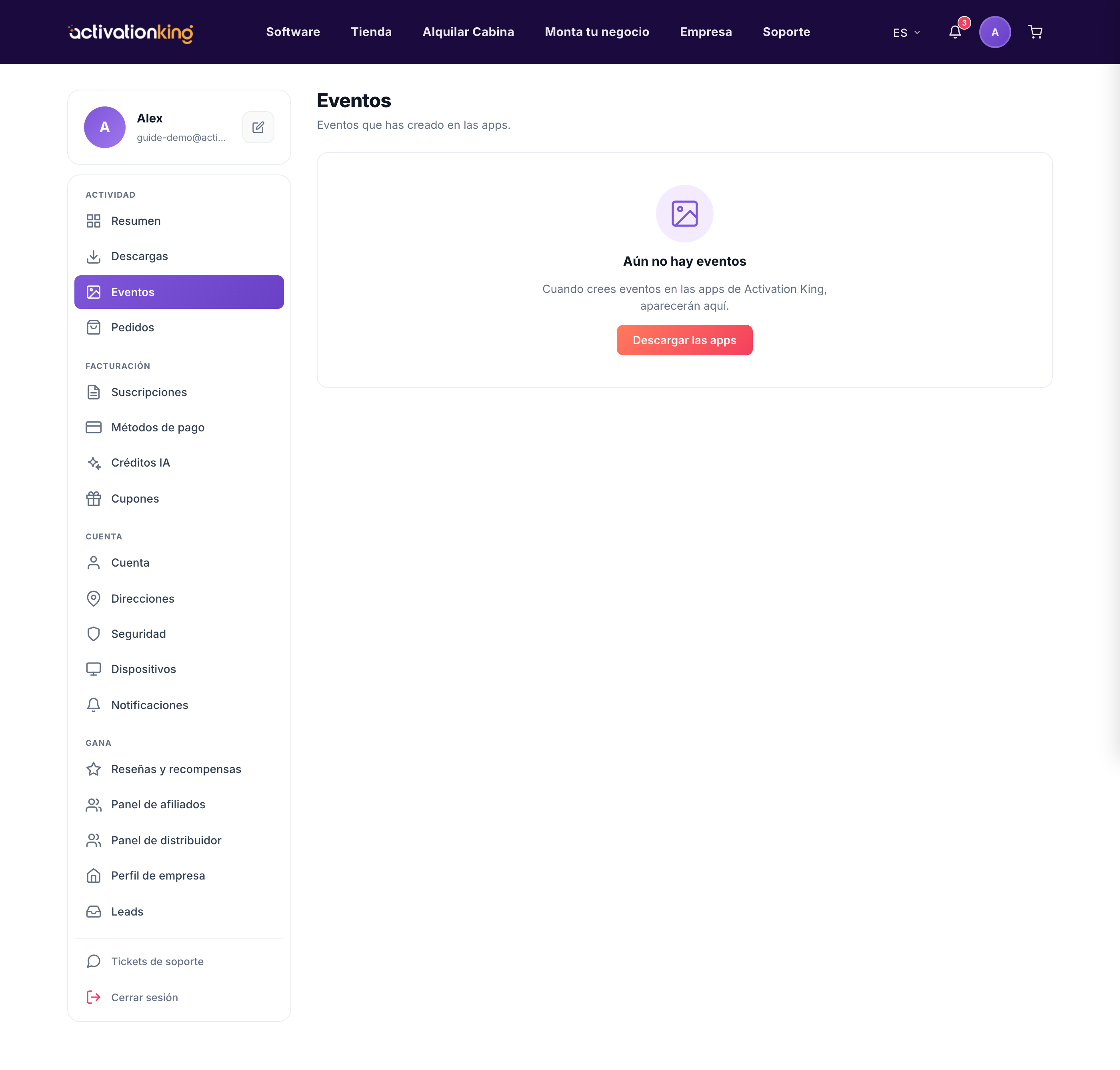Click Alex's large profile avatar
This screenshot has width=1120, height=1070.
[105, 127]
